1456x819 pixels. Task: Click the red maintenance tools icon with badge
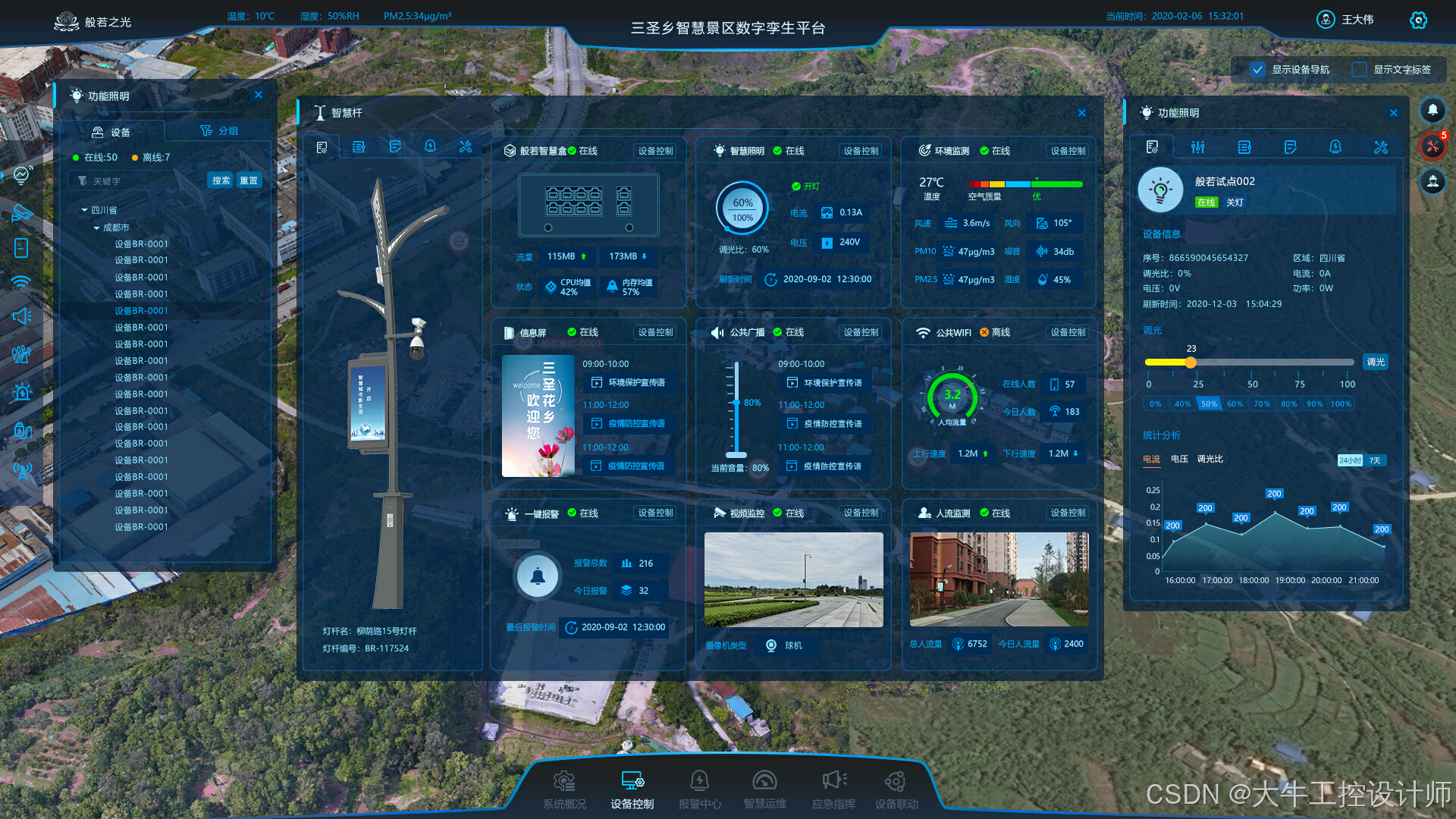pos(1432,146)
